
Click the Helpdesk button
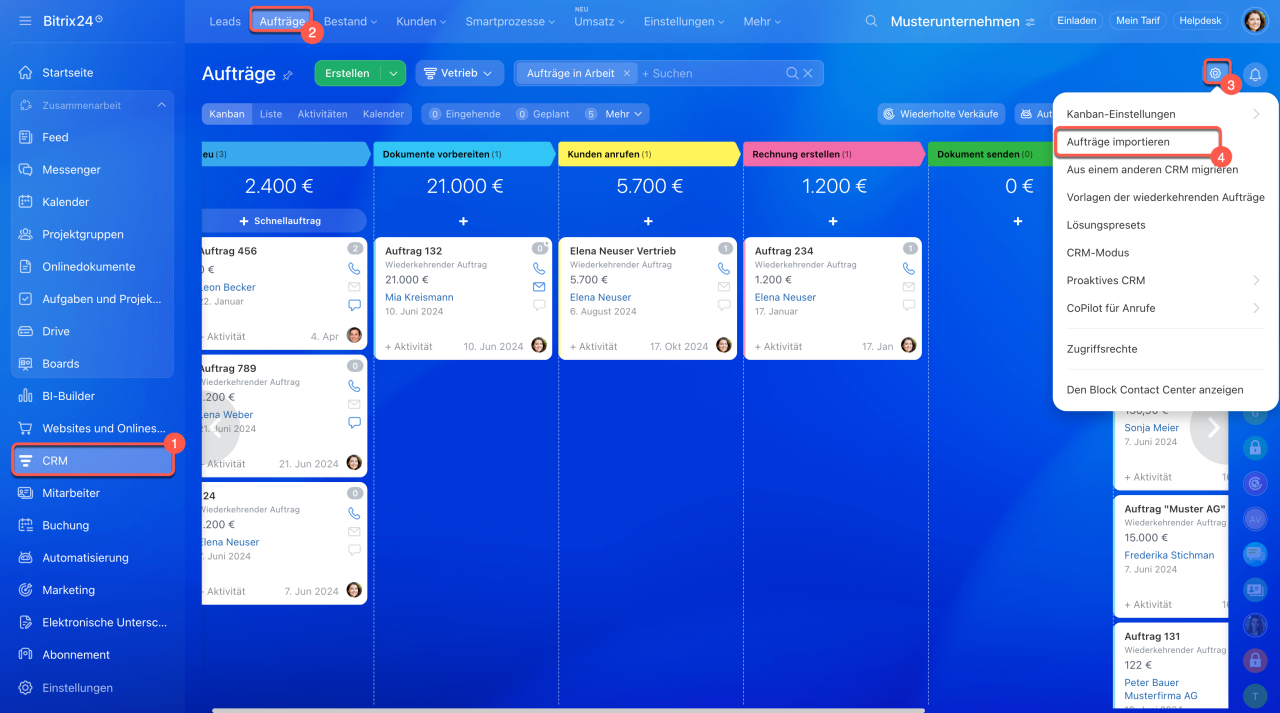click(1201, 21)
